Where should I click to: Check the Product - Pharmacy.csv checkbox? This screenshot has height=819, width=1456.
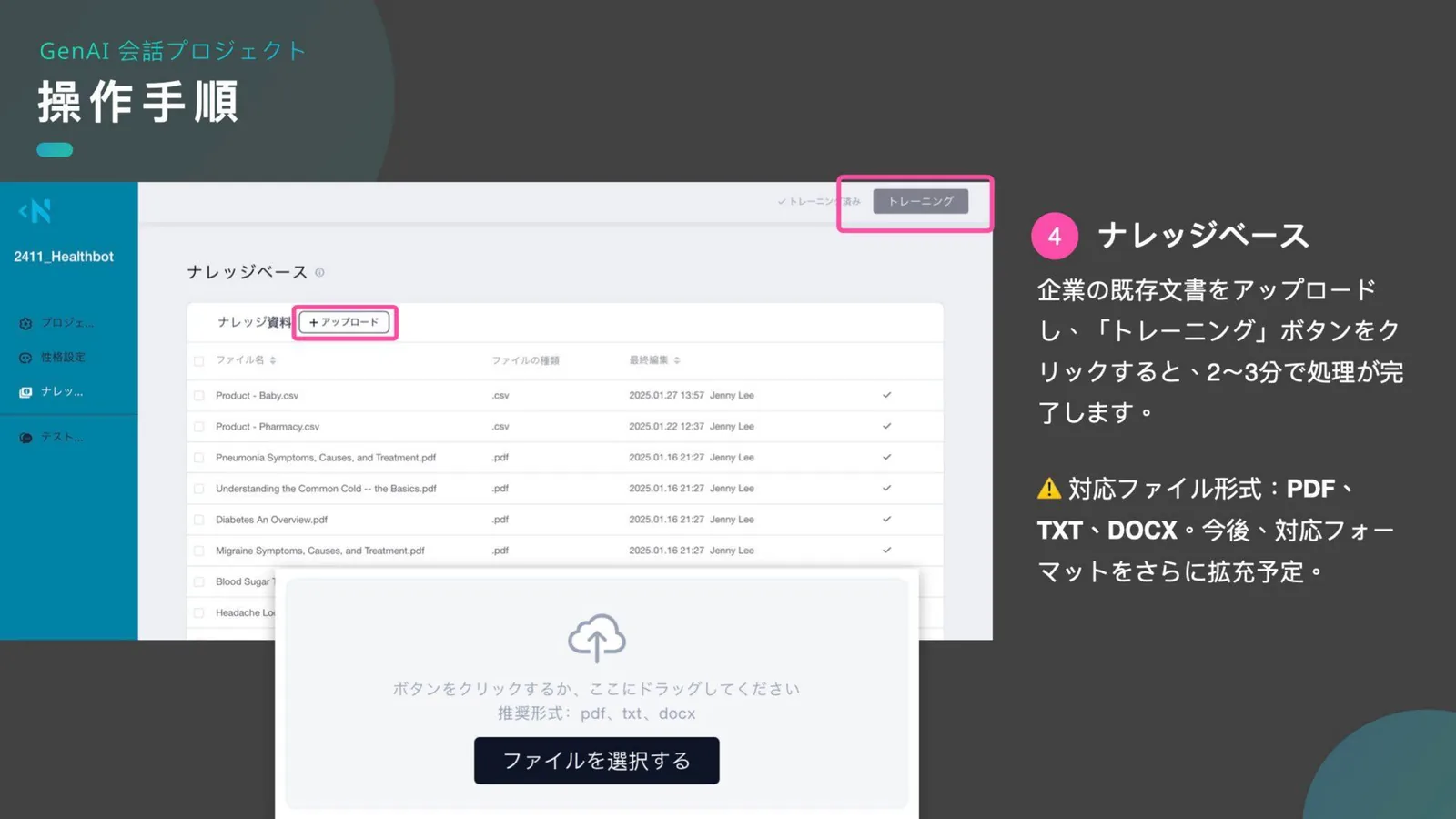(198, 427)
